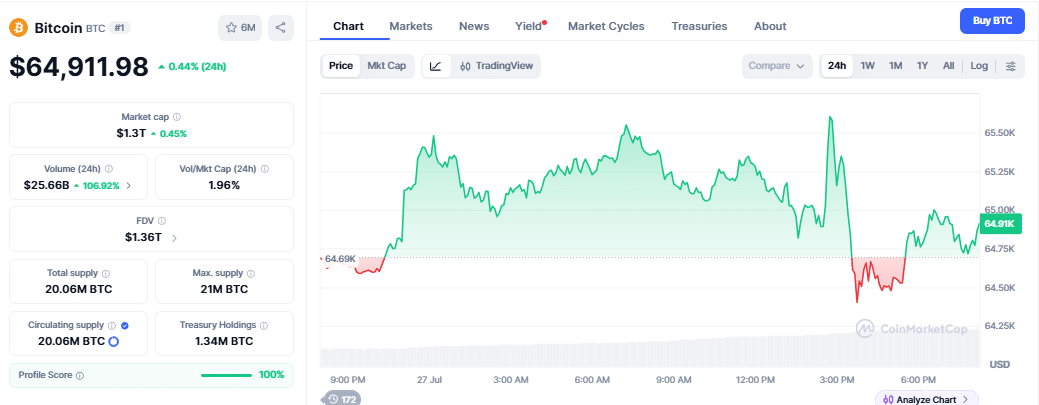The height and width of the screenshot is (405, 1039).
Task: Click the 106.92% volume change text
Action: (101, 186)
